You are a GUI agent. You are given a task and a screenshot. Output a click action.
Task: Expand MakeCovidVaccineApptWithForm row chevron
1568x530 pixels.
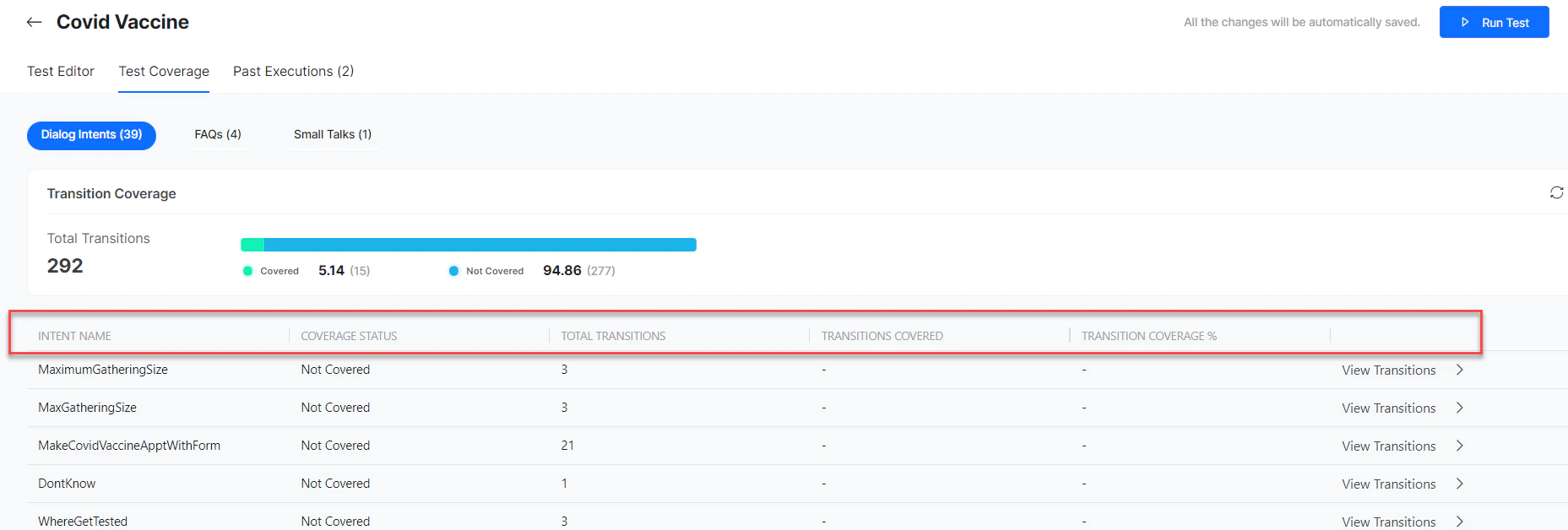tap(1459, 446)
